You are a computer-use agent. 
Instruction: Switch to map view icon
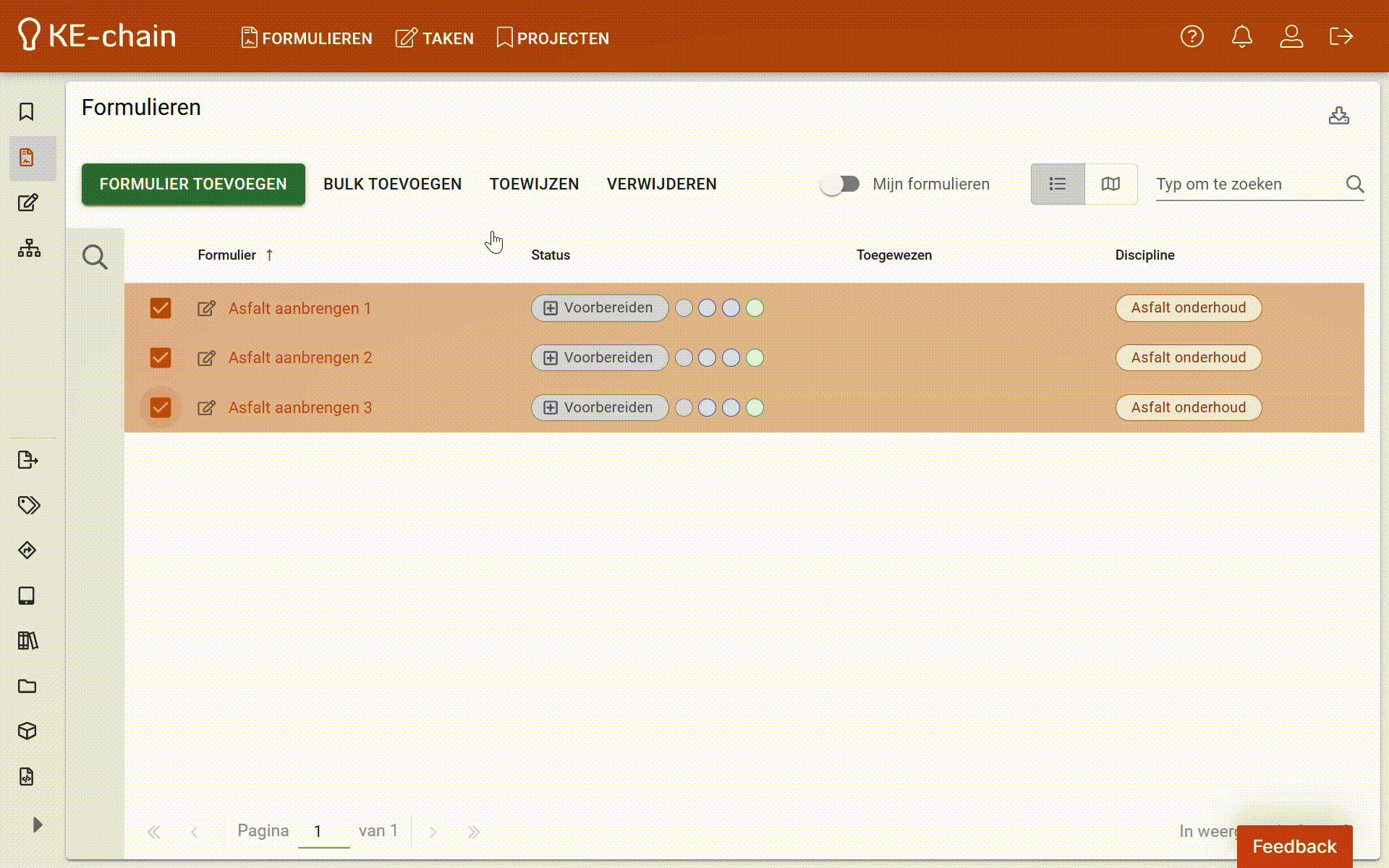pyautogui.click(x=1110, y=184)
